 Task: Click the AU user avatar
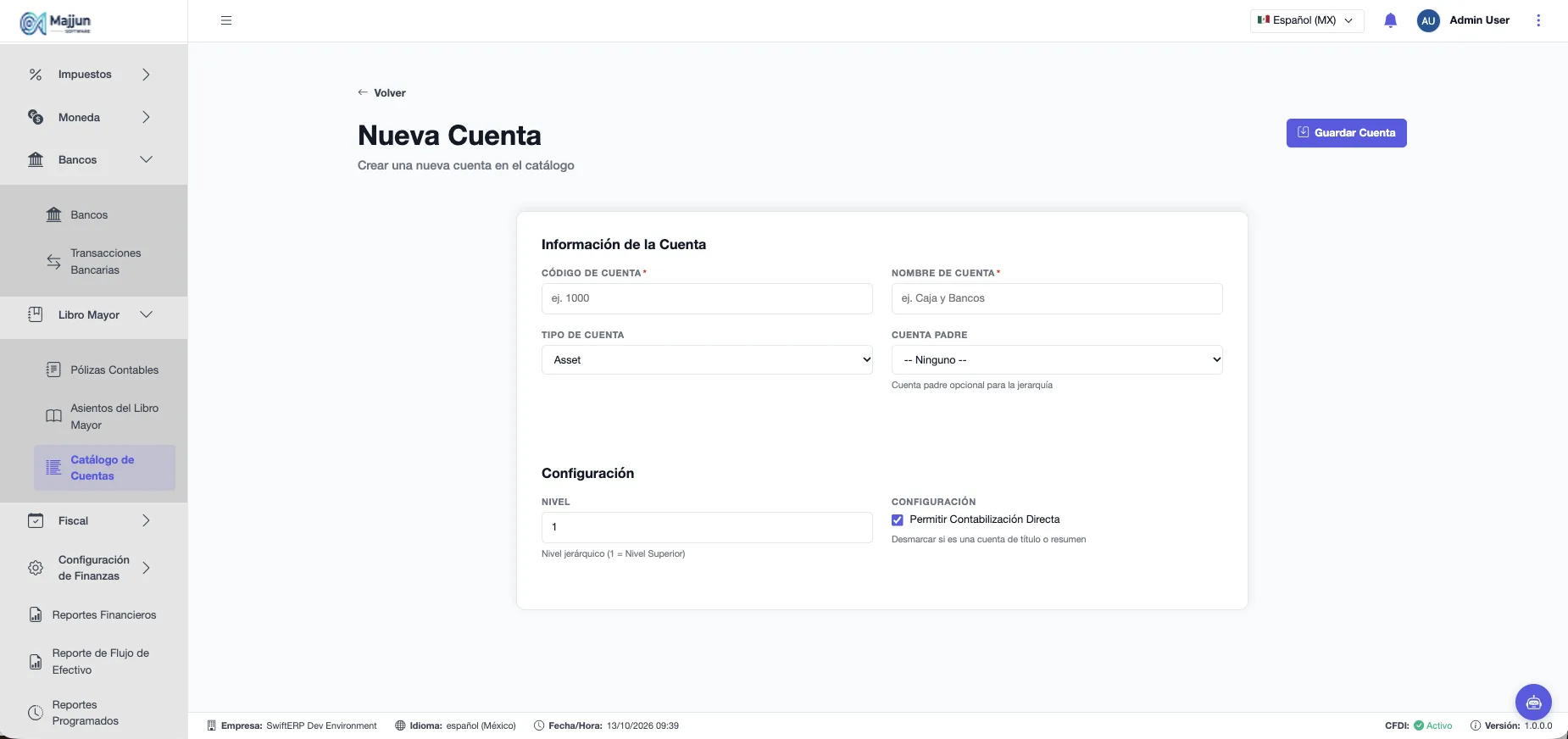point(1428,20)
